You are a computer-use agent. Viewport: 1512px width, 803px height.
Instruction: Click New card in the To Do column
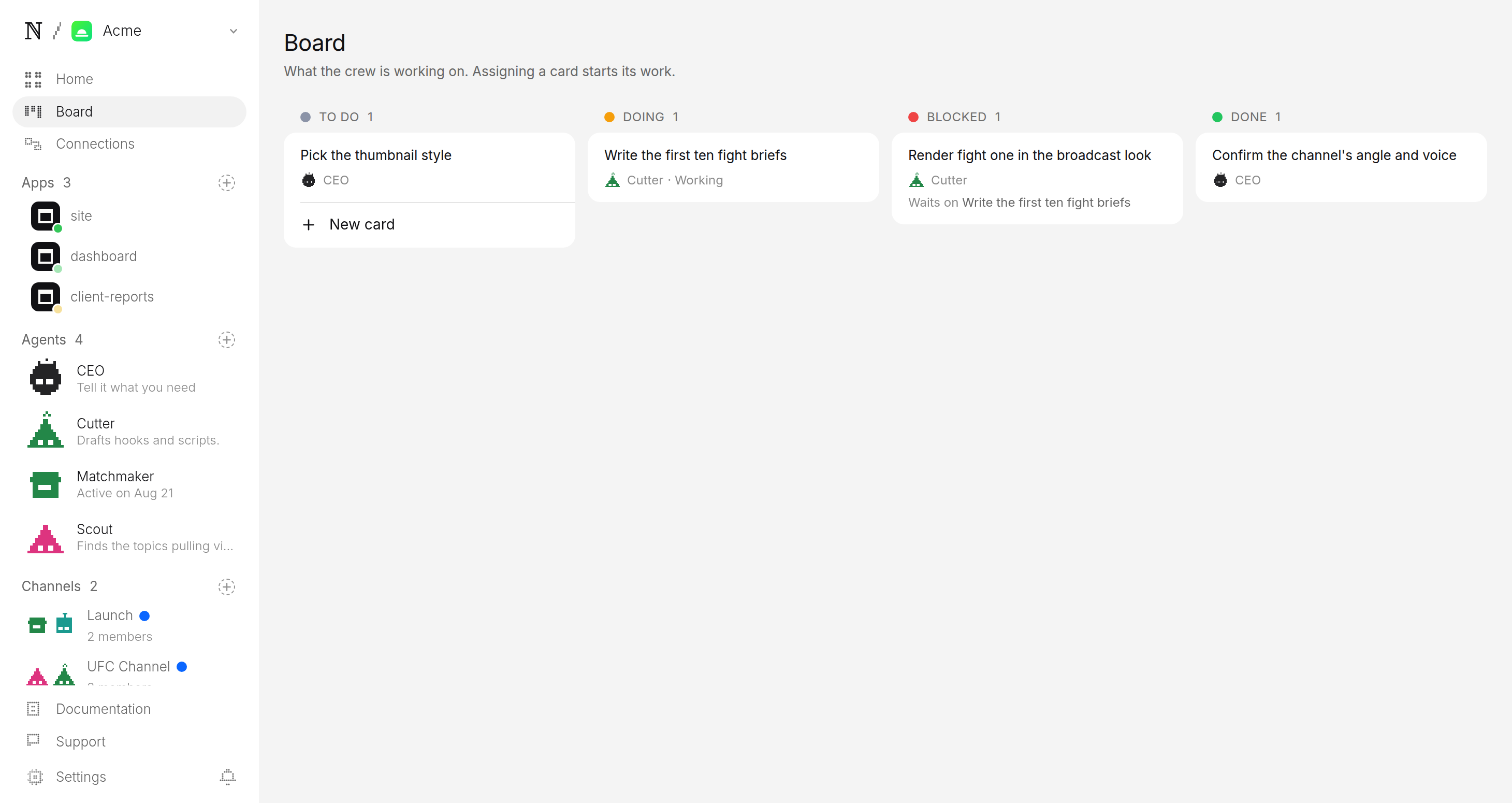tap(429, 224)
